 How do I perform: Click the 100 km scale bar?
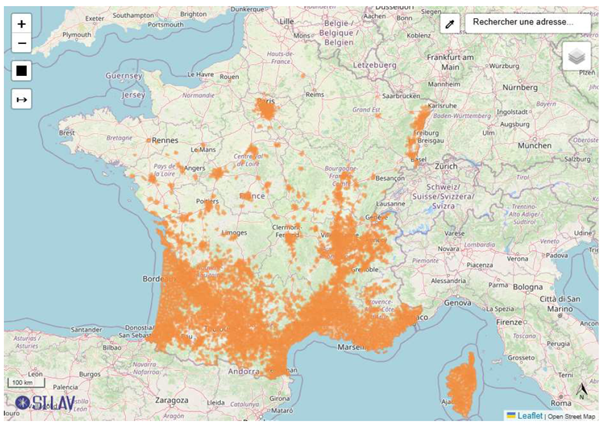pyautogui.click(x=26, y=383)
